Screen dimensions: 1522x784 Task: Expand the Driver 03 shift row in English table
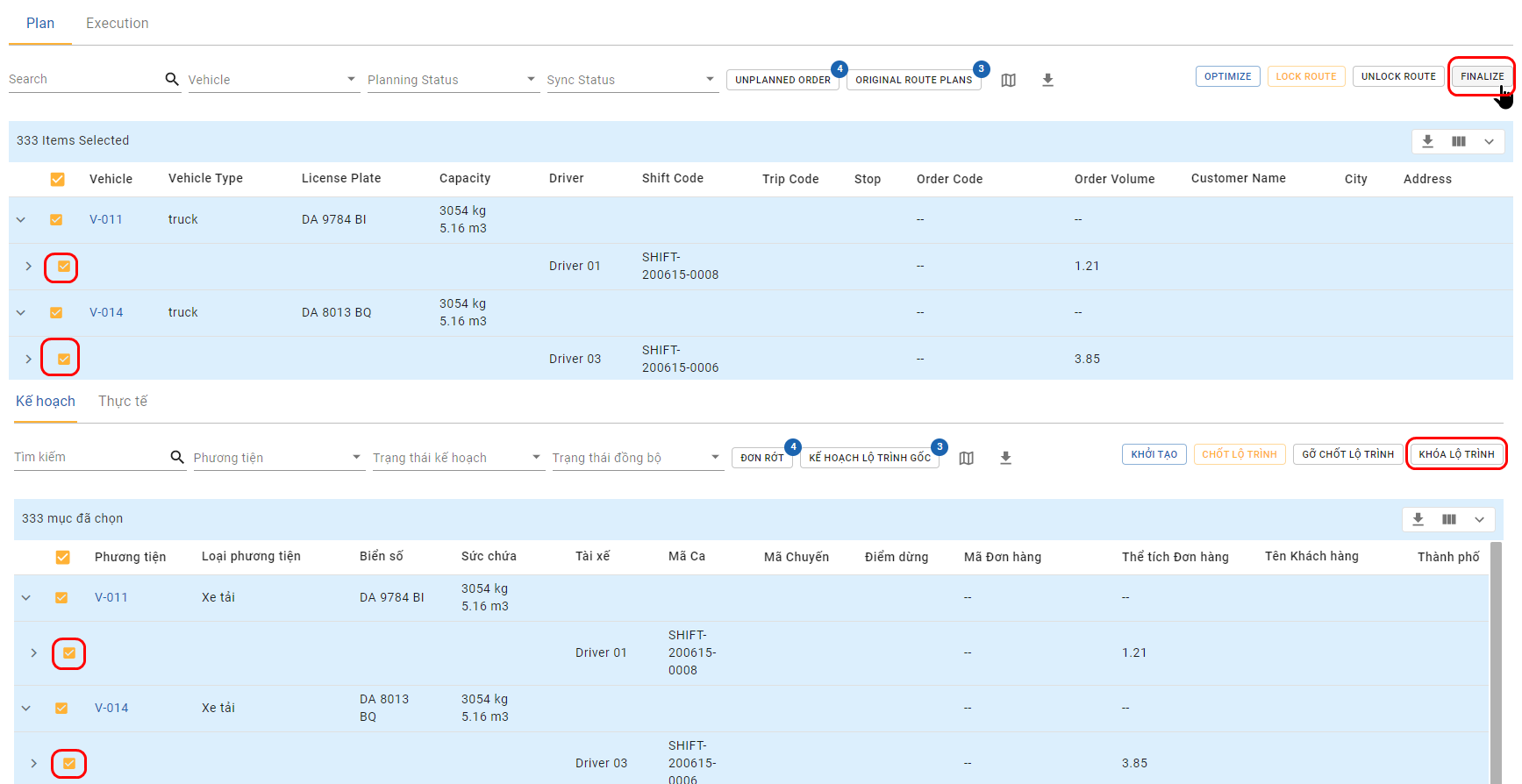(x=28, y=359)
